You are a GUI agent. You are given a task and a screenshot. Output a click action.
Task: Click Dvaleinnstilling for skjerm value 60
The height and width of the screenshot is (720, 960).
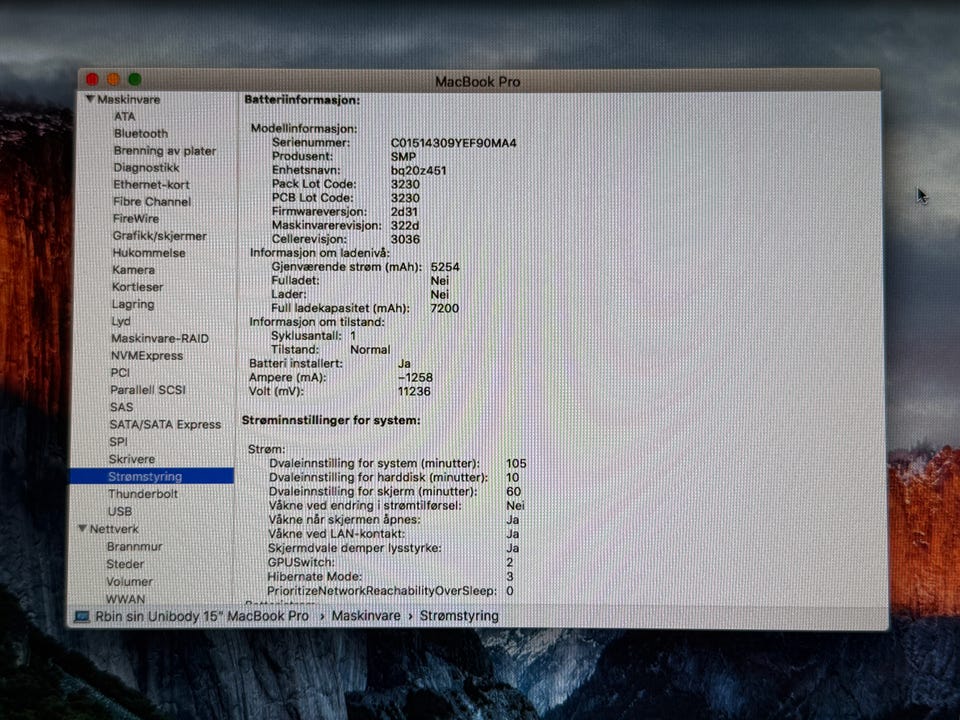pos(514,492)
